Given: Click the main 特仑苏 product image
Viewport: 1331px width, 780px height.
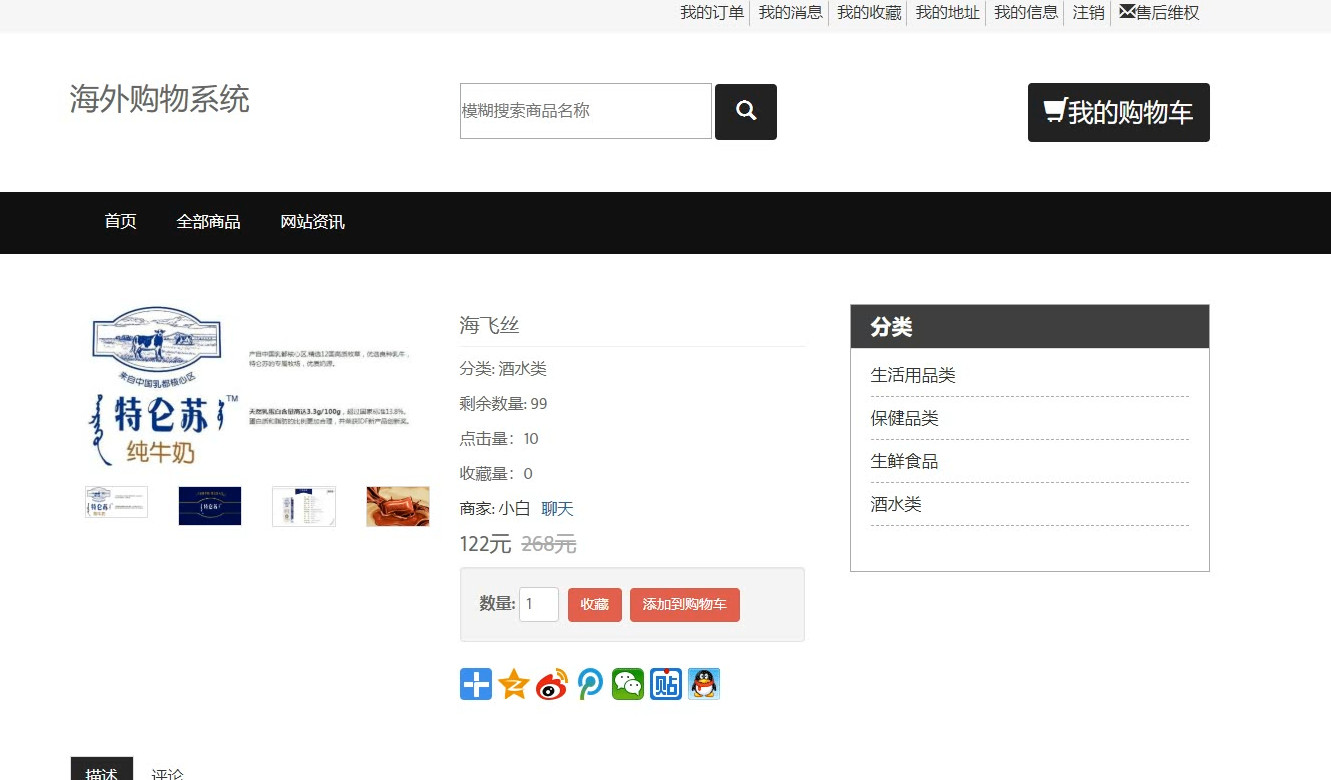Looking at the screenshot, I should [256, 387].
